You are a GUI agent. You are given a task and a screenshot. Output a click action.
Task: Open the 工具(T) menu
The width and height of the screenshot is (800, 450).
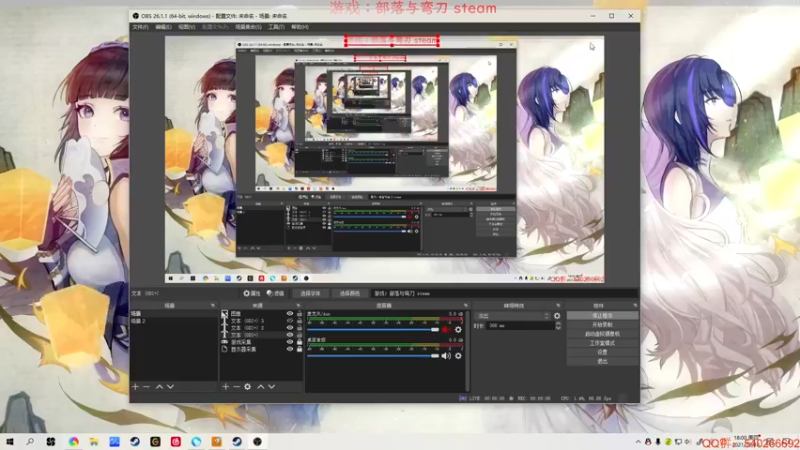click(x=276, y=27)
